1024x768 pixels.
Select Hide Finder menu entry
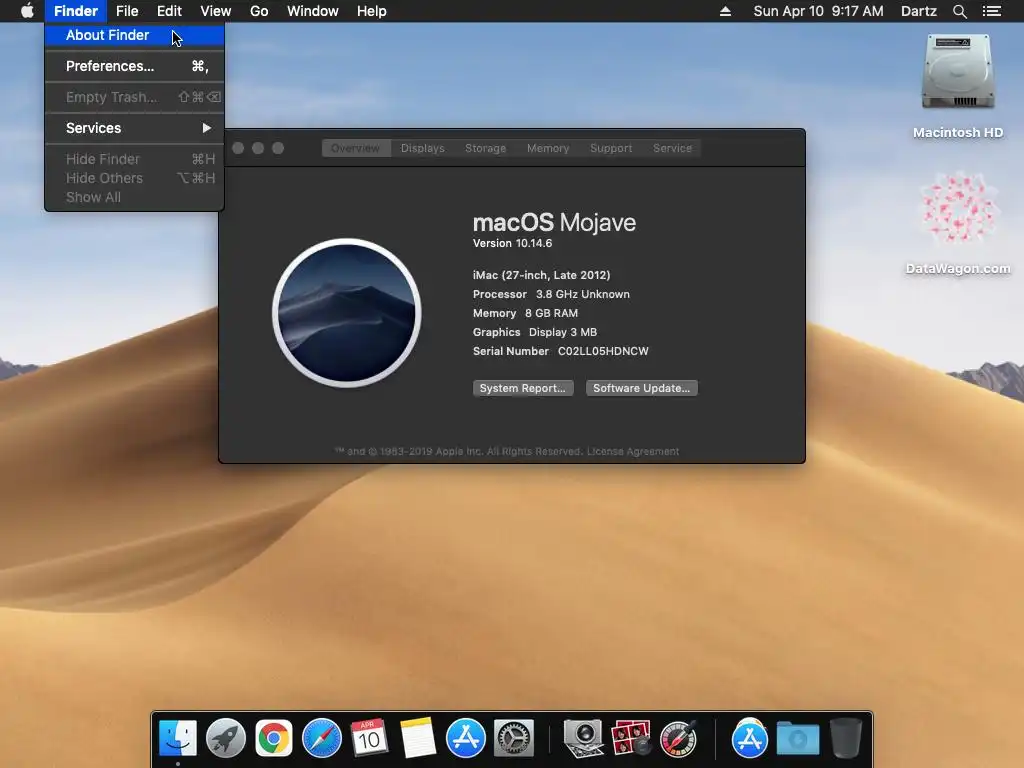135,159
